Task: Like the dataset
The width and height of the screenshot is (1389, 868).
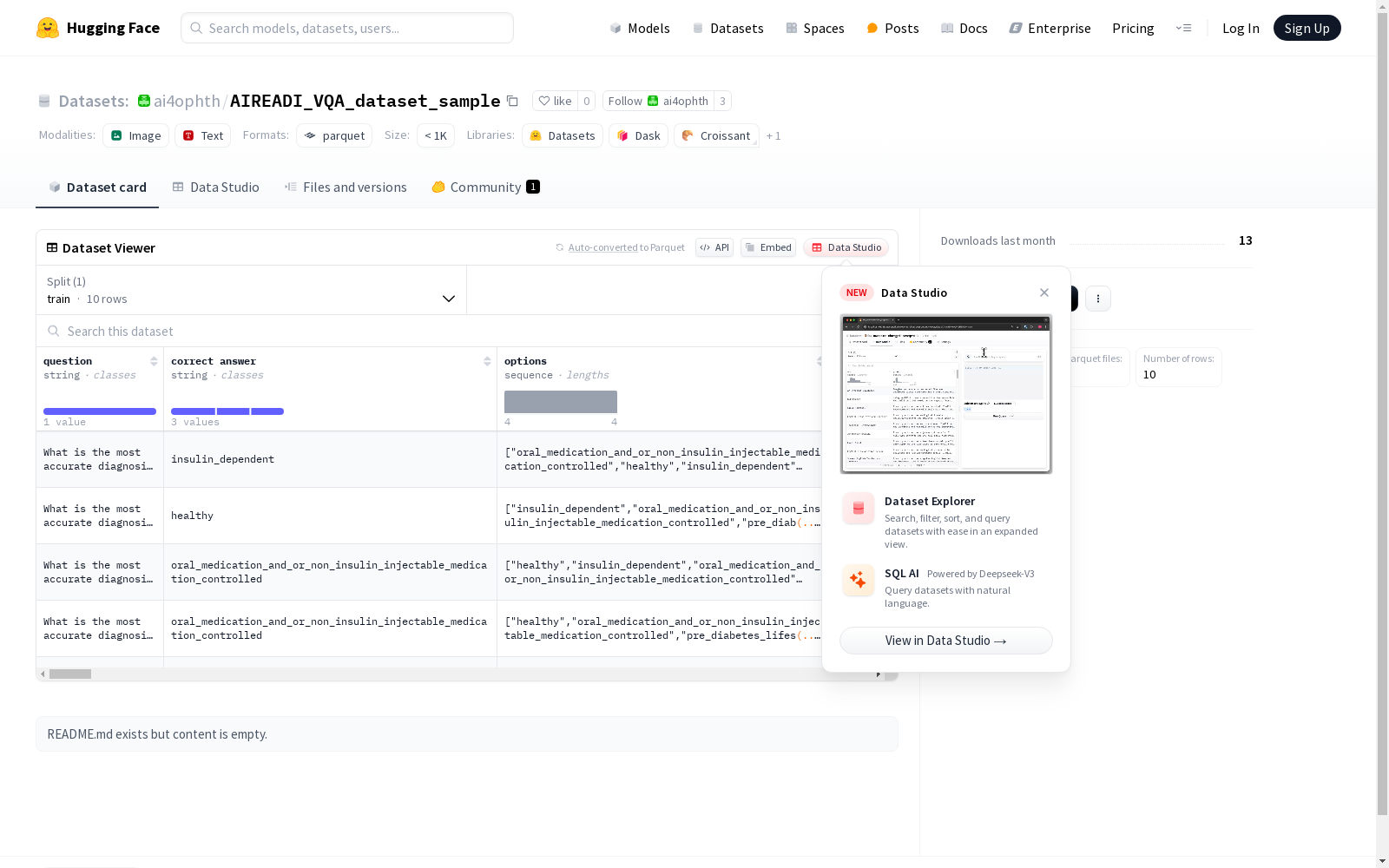Action: click(555, 101)
